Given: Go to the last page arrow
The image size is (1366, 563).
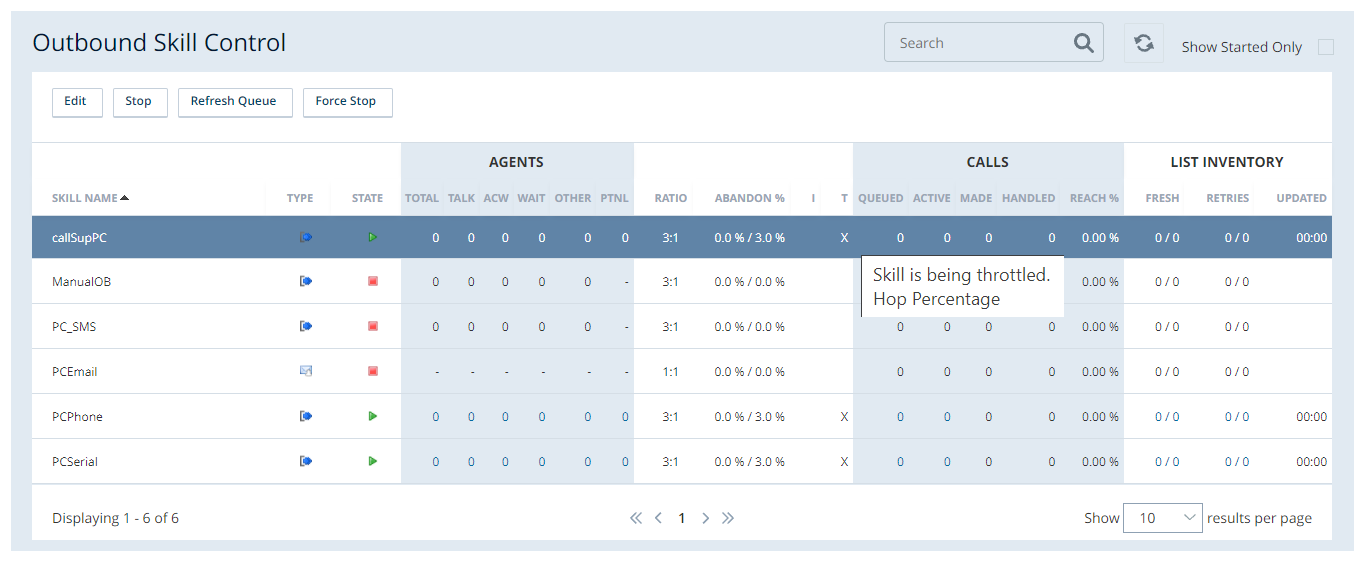Looking at the screenshot, I should point(728,518).
